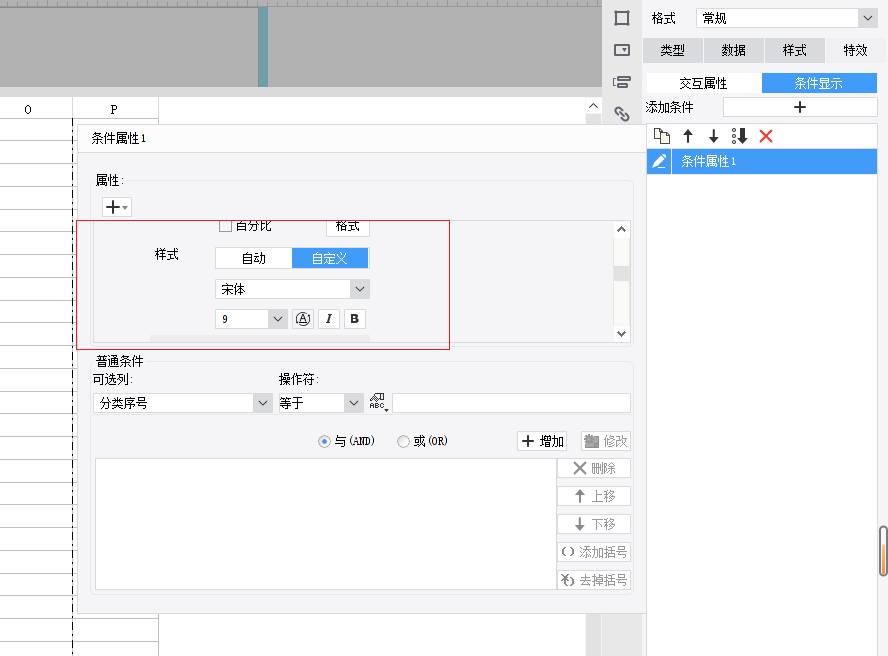Switch to the 数据 tab

tap(733, 50)
